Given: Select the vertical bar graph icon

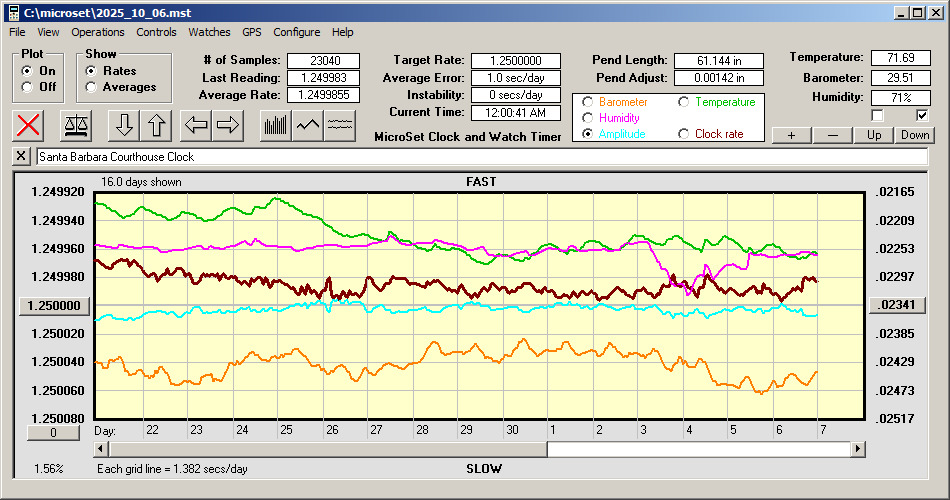Looking at the screenshot, I should tap(275, 125).
